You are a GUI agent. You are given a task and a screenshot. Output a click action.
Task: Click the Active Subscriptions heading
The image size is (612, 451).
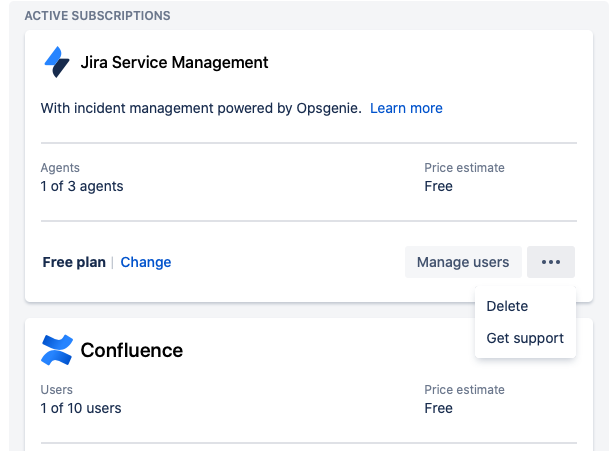pyautogui.click(x=98, y=16)
